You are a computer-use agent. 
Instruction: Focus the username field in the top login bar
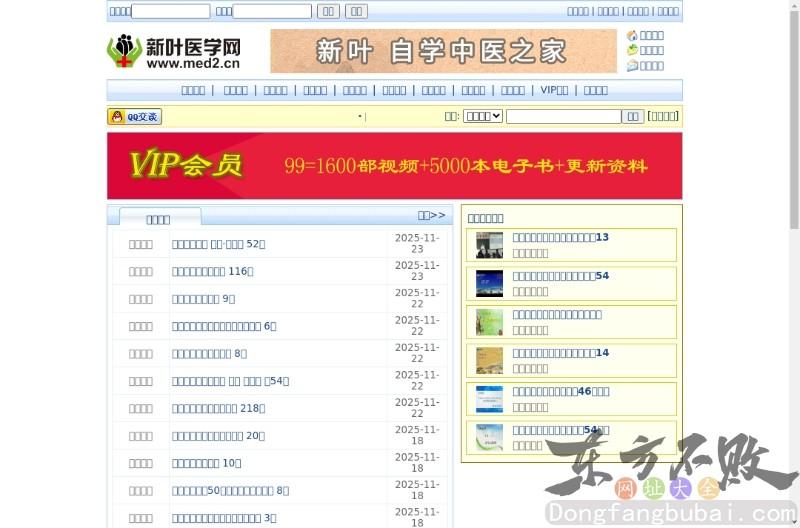point(170,11)
